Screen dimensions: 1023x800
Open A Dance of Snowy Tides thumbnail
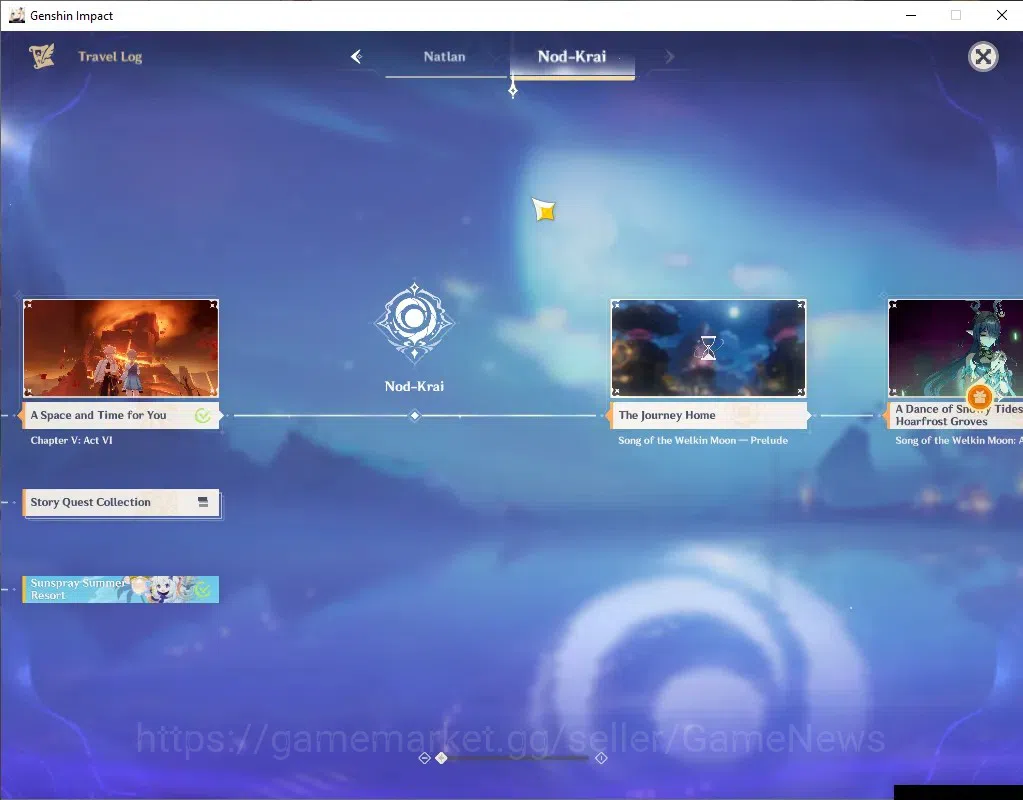tap(955, 348)
